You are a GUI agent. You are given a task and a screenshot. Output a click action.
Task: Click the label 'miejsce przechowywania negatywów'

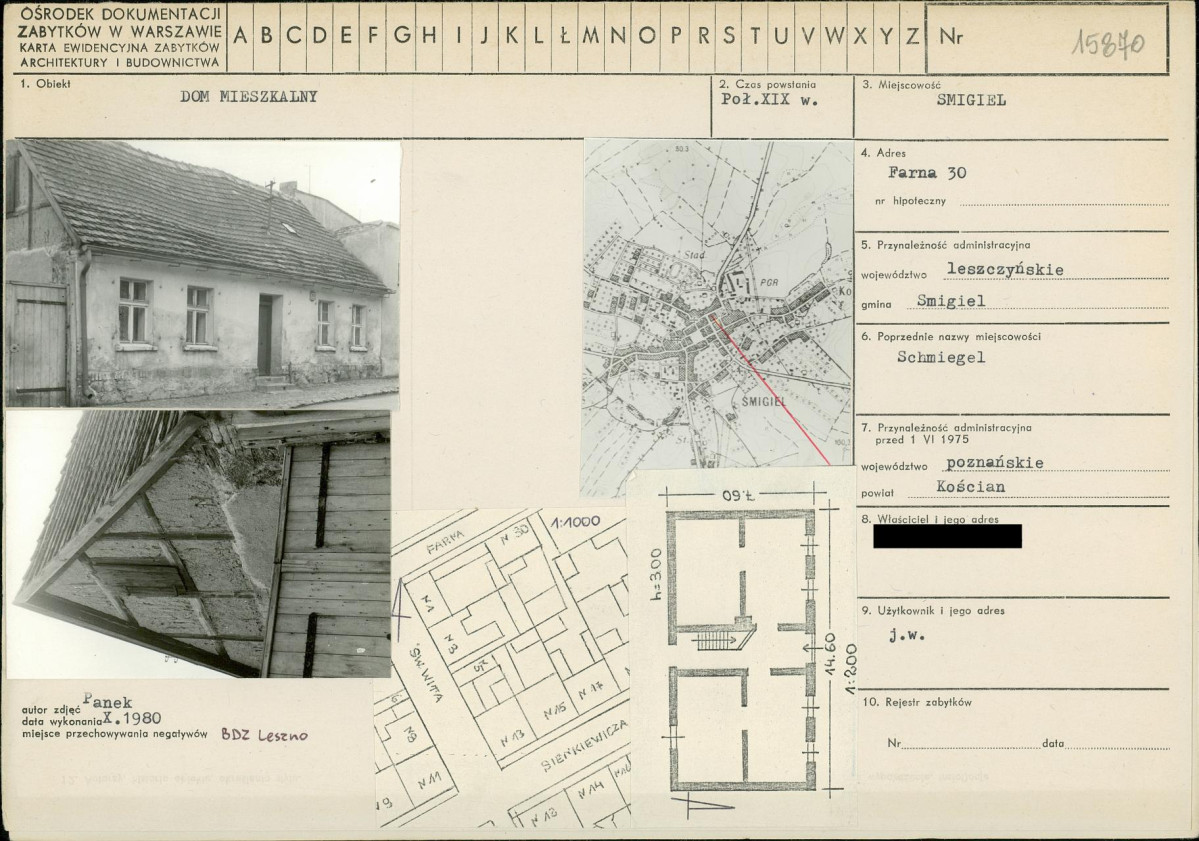[x=115, y=734]
